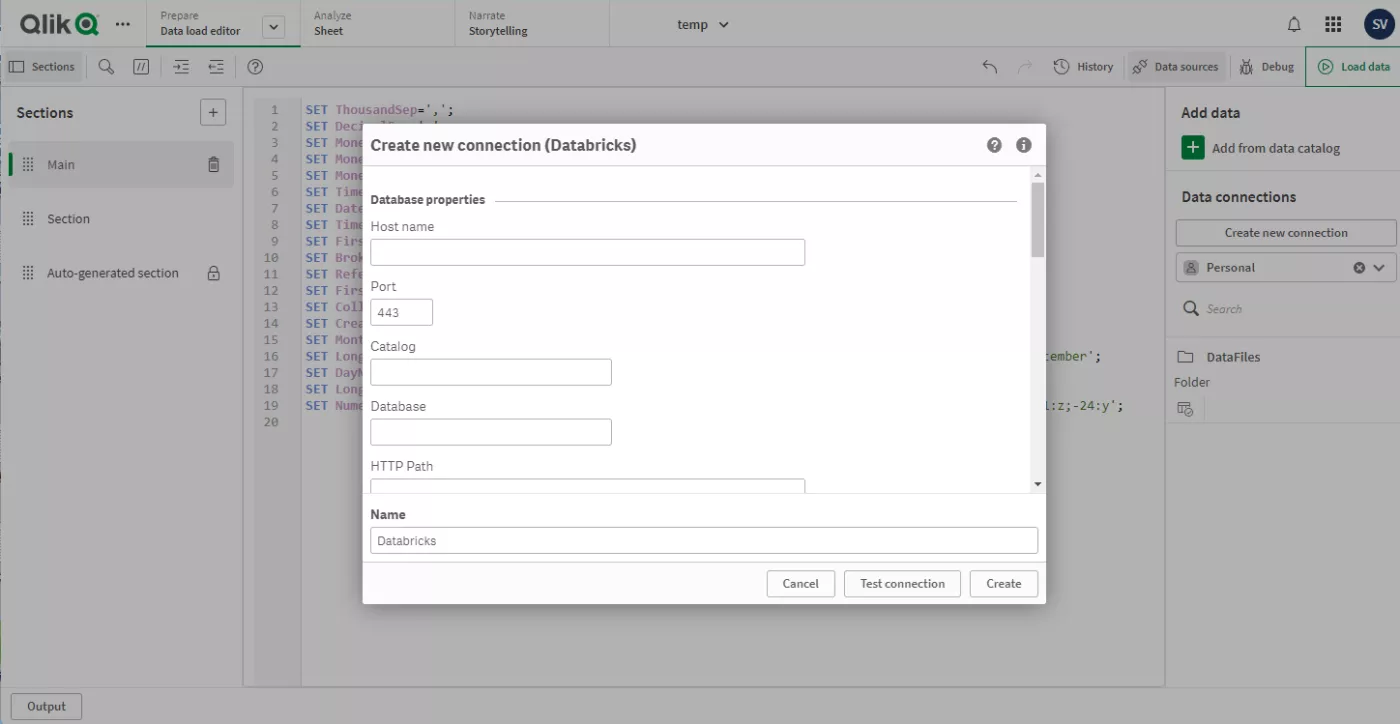This screenshot has height=724, width=1400.
Task: Test the Databricks connection
Action: [x=901, y=583]
